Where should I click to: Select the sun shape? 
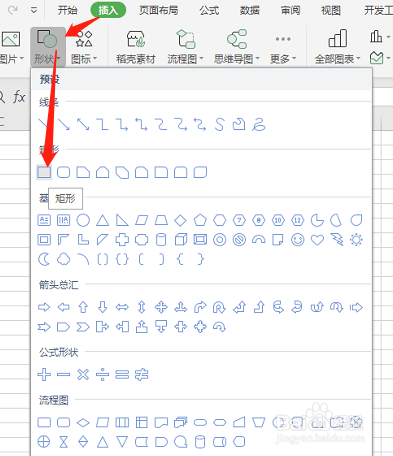click(356, 240)
